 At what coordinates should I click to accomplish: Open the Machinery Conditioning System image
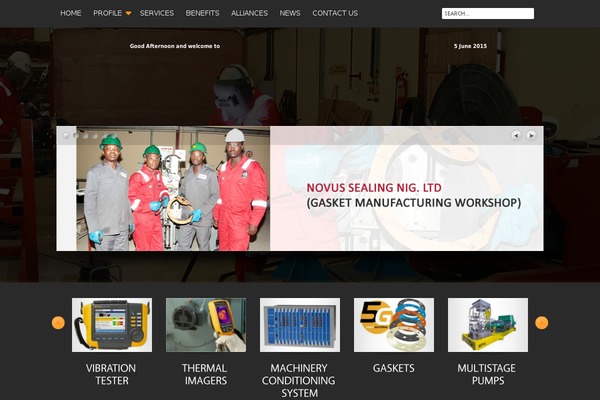pyautogui.click(x=300, y=325)
